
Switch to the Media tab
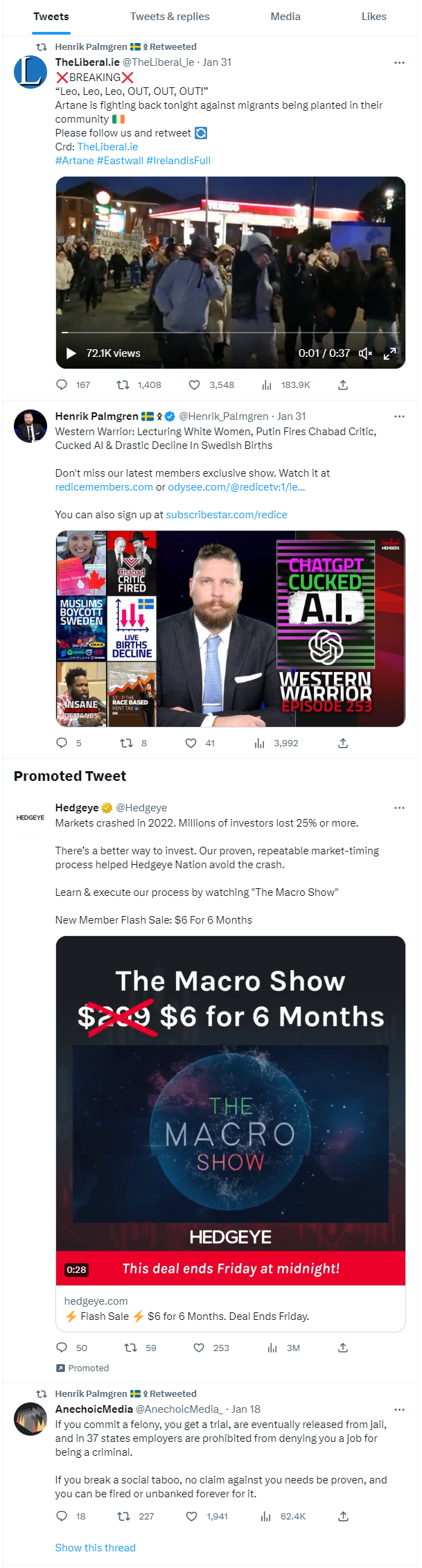(x=285, y=17)
